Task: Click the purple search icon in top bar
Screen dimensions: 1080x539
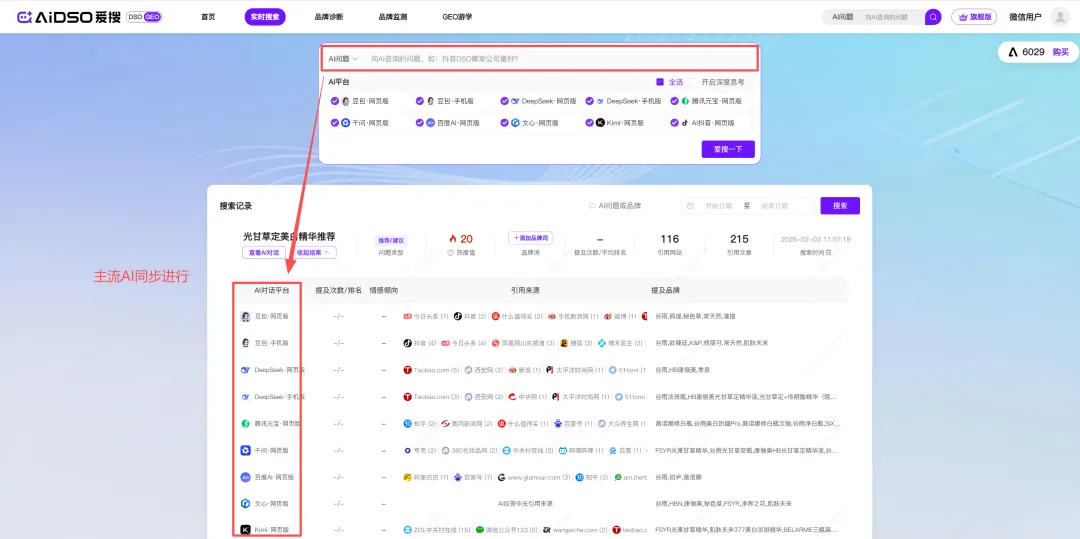Action: [x=933, y=17]
